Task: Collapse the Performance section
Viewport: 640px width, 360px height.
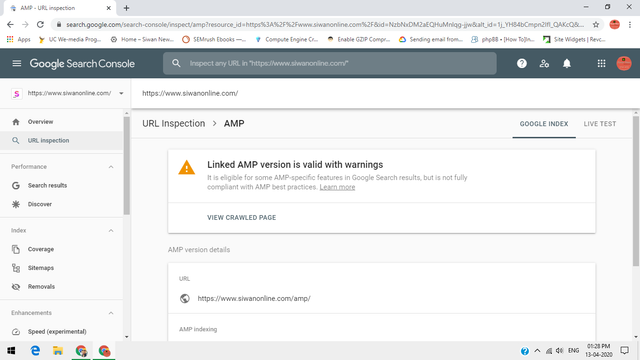Action: pos(111,167)
